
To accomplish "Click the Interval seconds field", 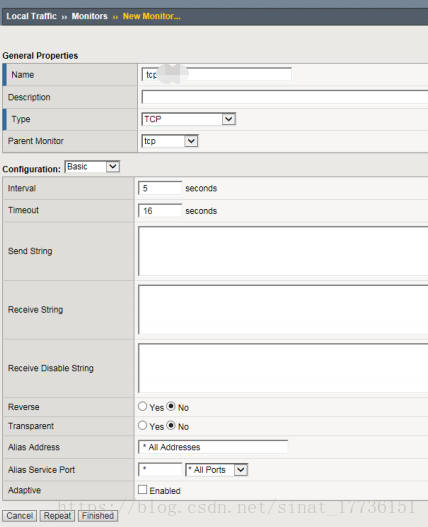I will coord(160,188).
